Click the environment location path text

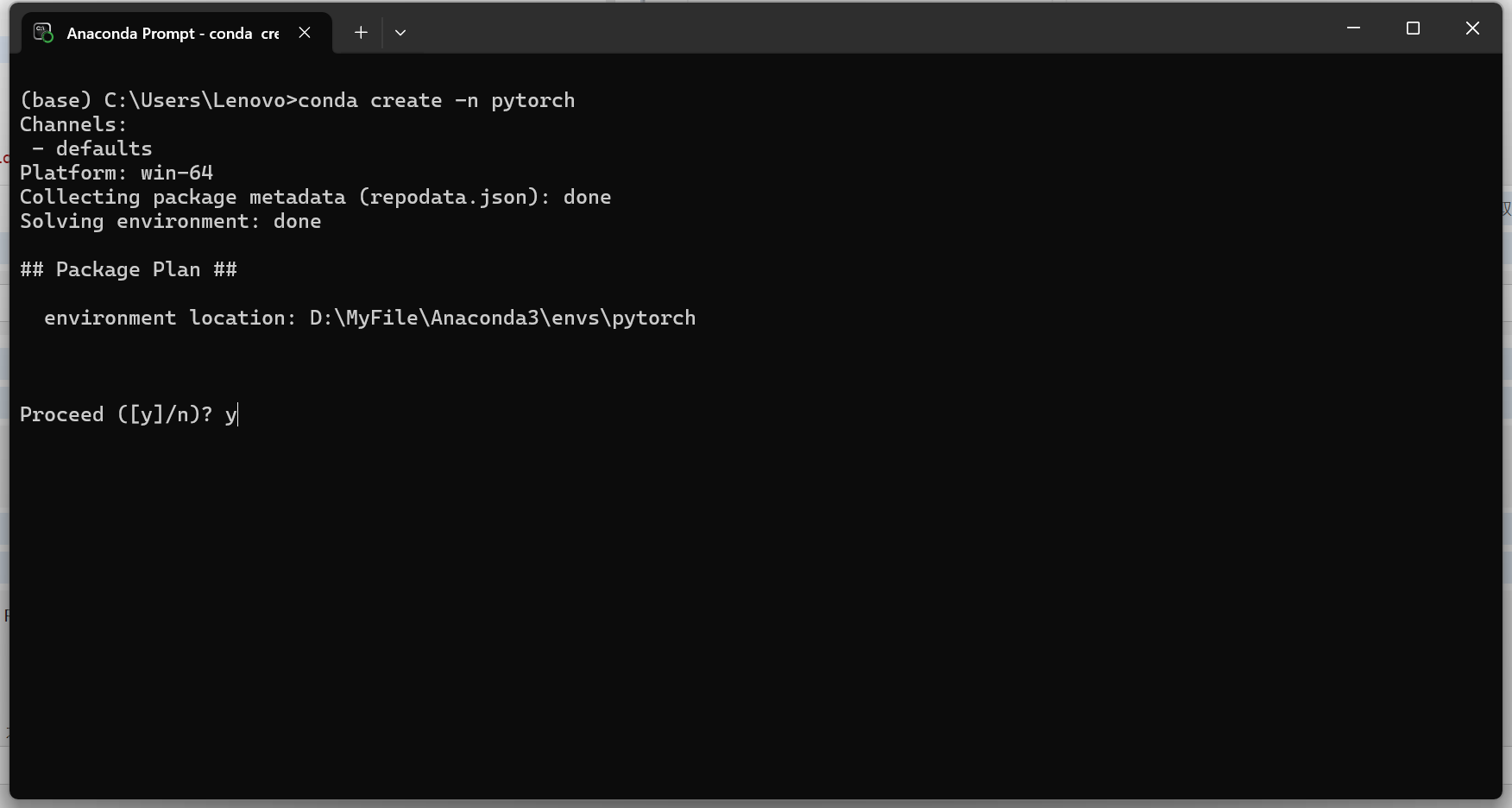pyautogui.click(x=502, y=318)
